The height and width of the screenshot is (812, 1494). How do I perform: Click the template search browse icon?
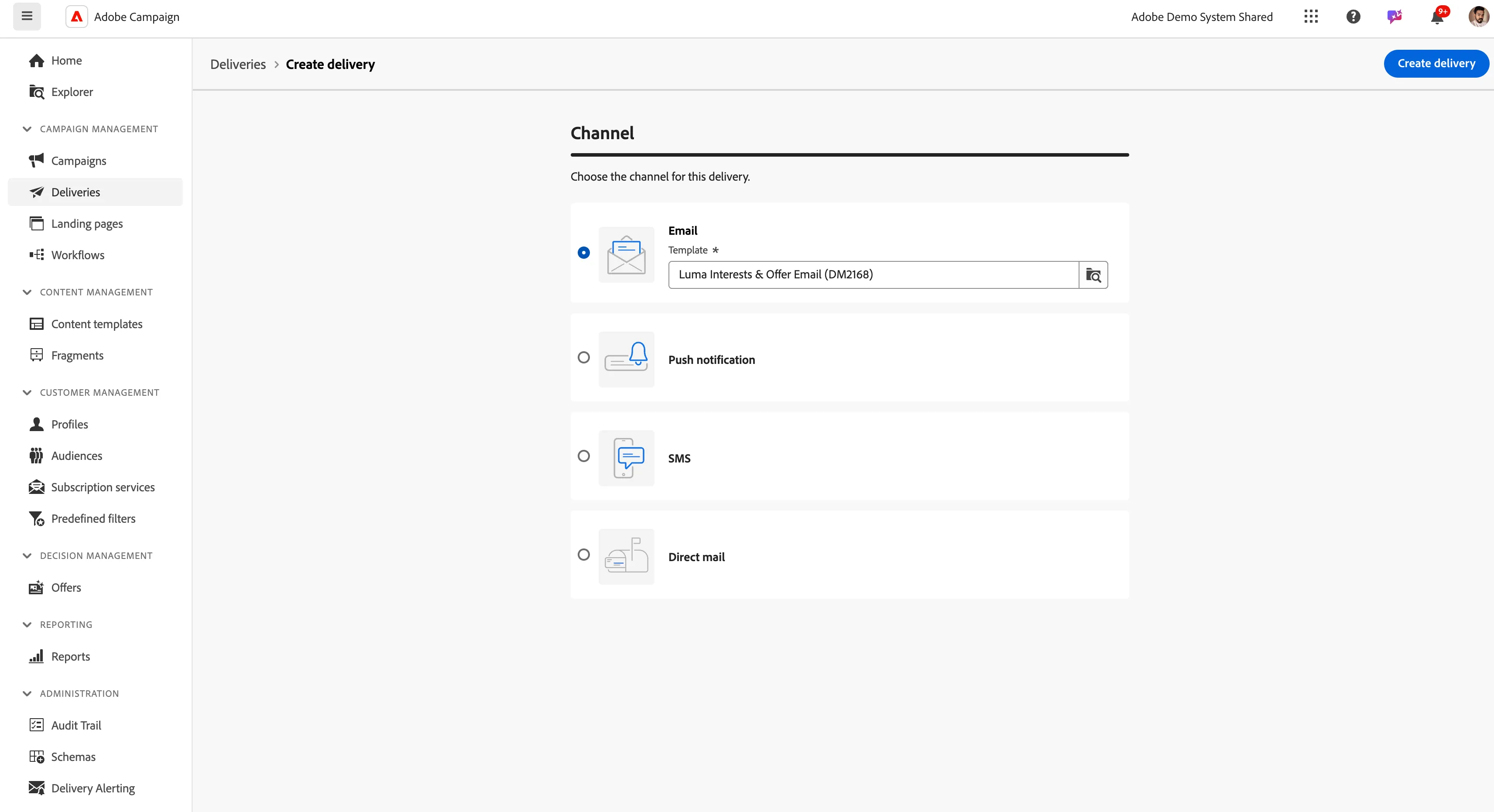click(1093, 275)
